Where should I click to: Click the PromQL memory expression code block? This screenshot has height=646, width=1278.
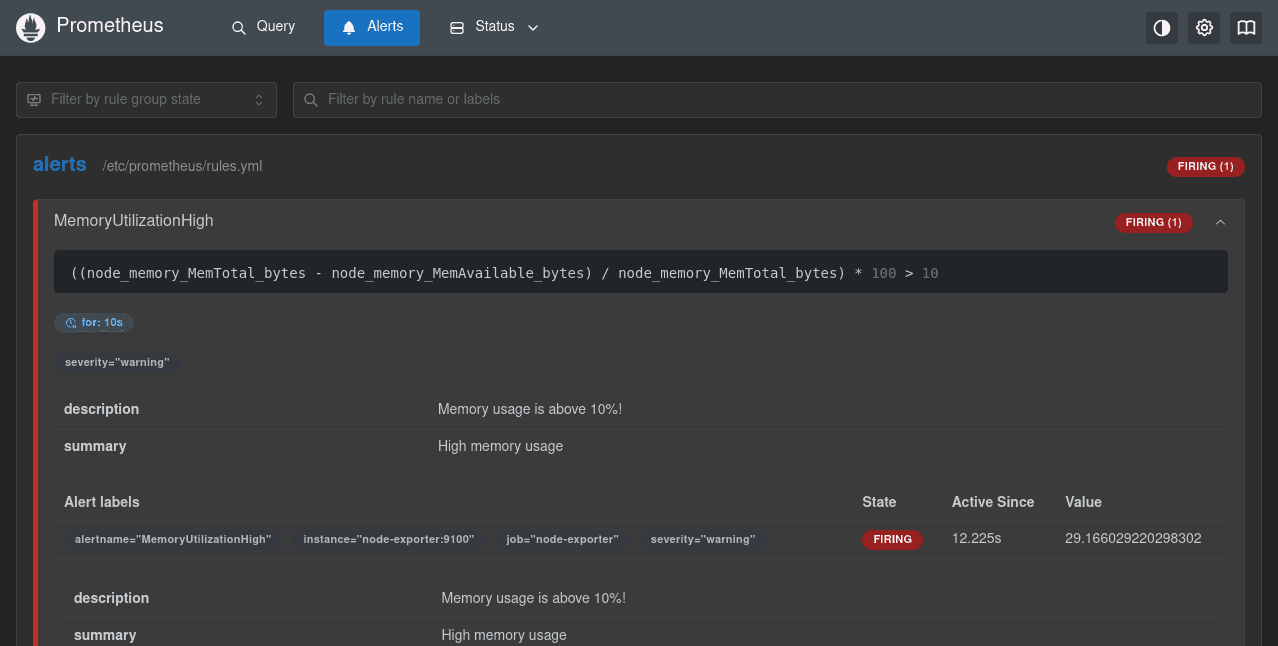pyautogui.click(x=640, y=273)
